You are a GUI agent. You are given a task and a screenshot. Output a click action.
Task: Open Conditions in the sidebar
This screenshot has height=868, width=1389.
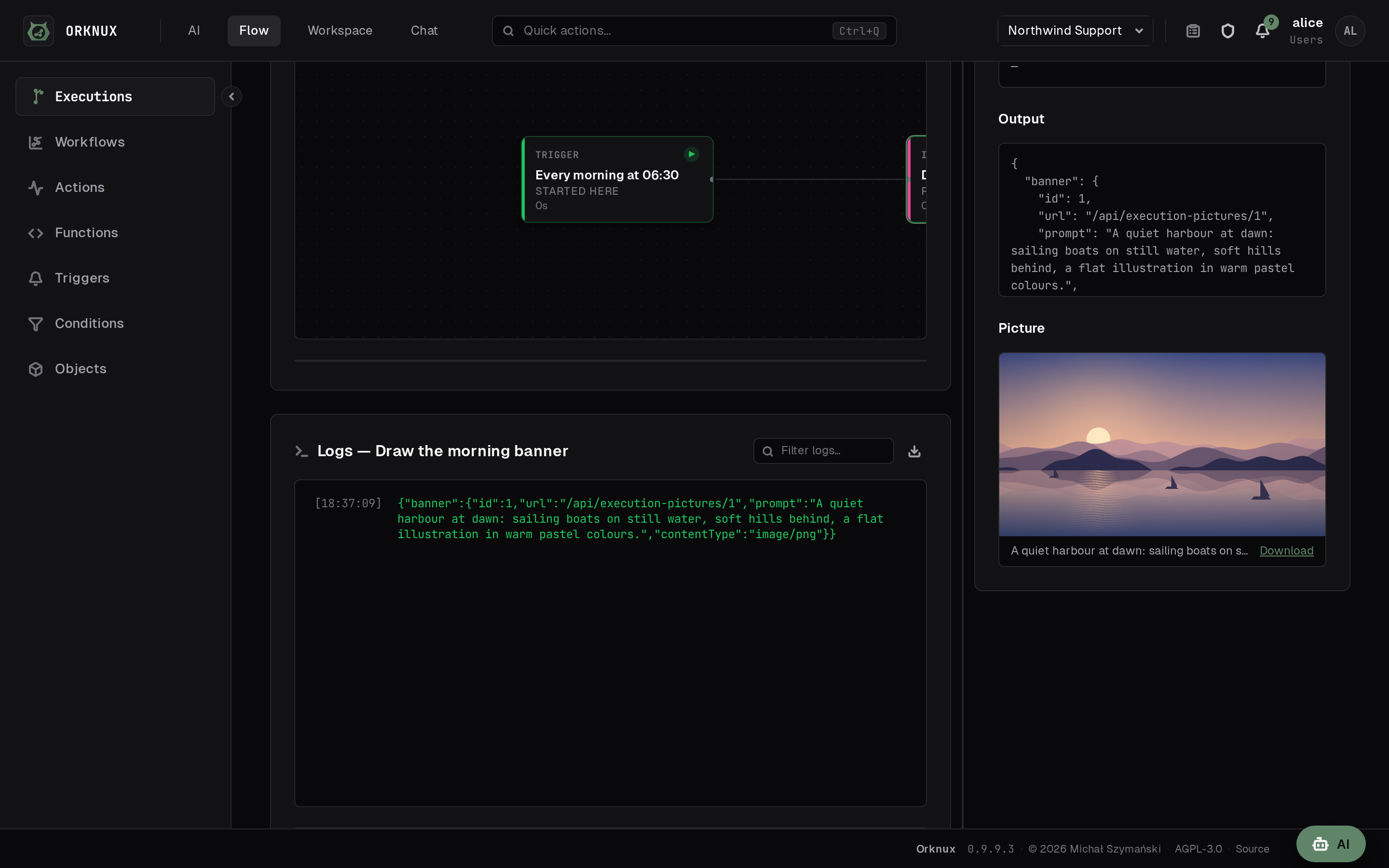115,323
